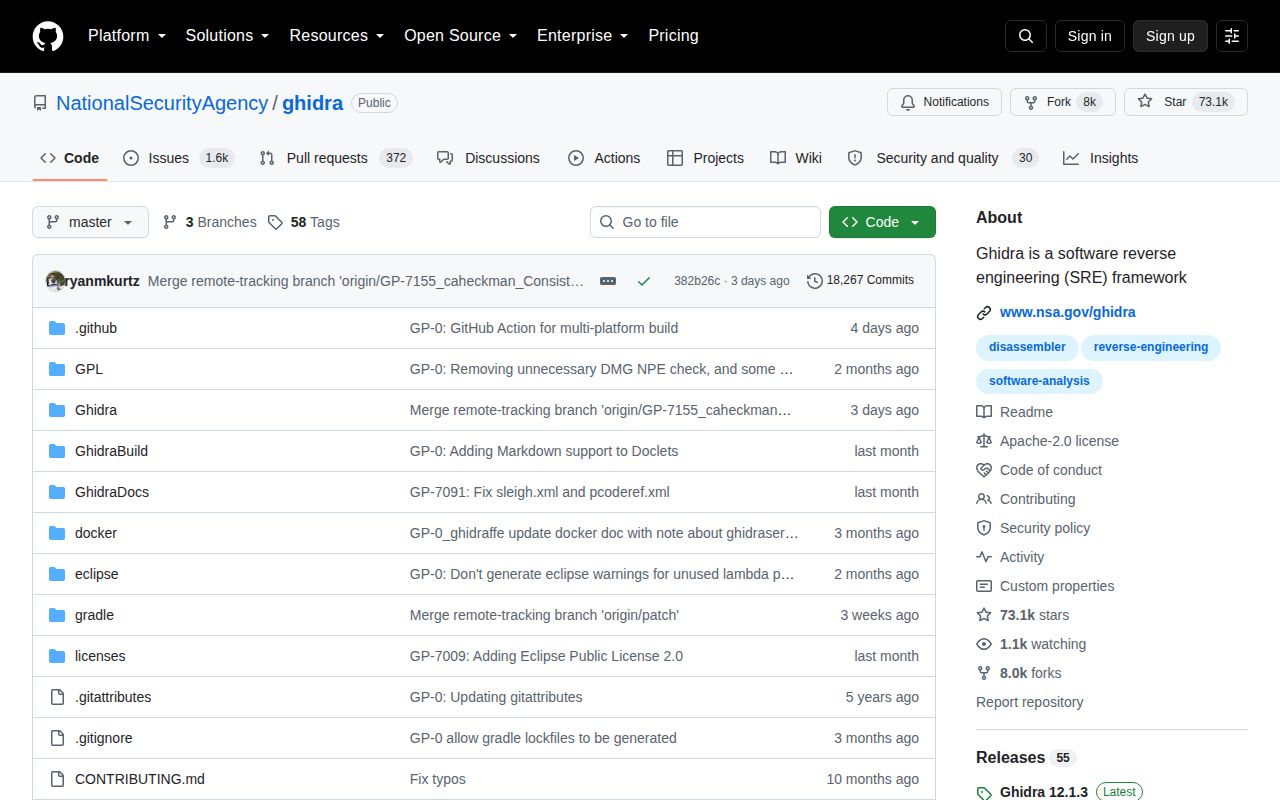Open the Wiki tab
The width and height of the screenshot is (1280, 800).
click(796, 158)
